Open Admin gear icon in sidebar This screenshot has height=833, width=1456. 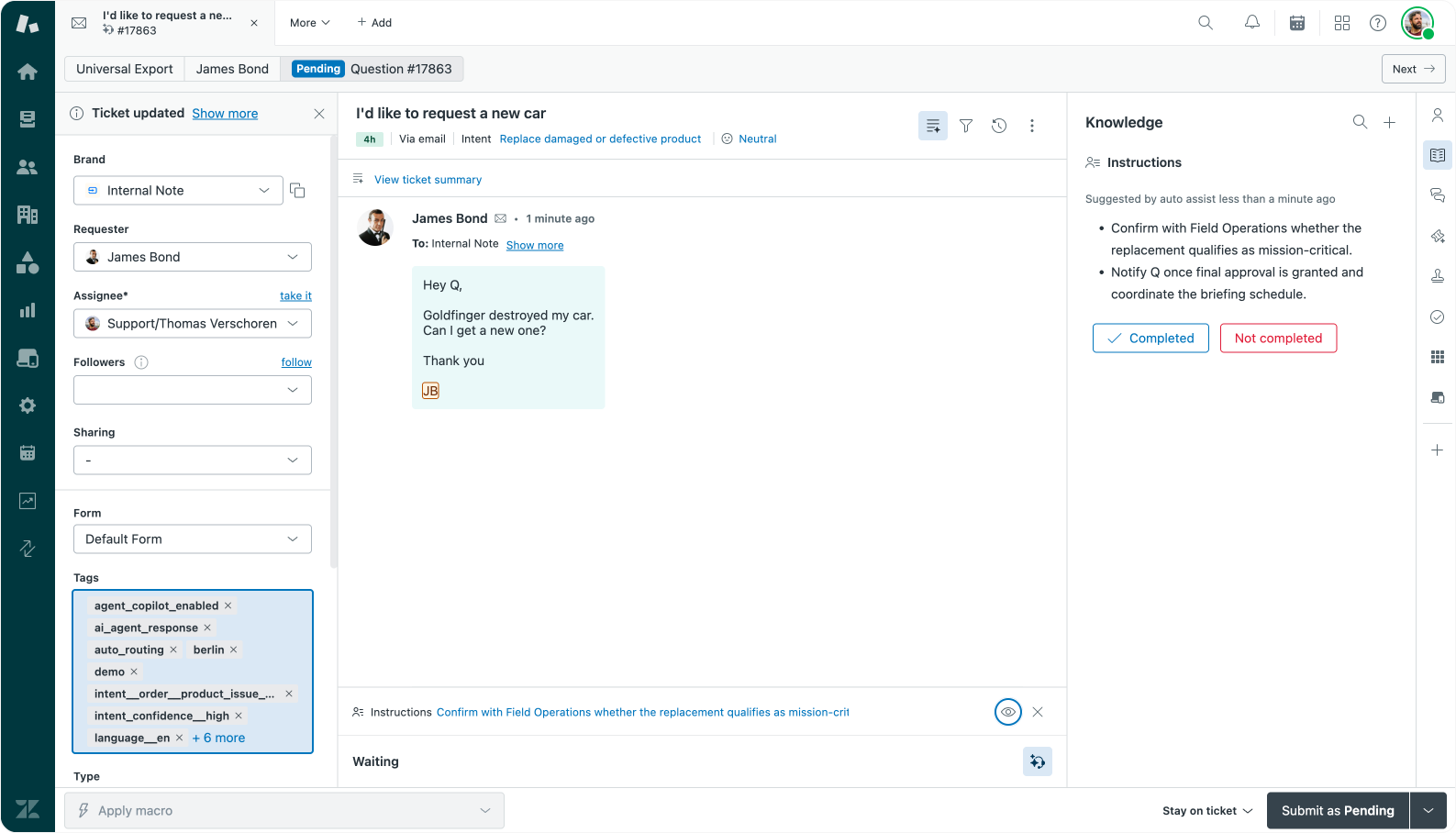28,405
